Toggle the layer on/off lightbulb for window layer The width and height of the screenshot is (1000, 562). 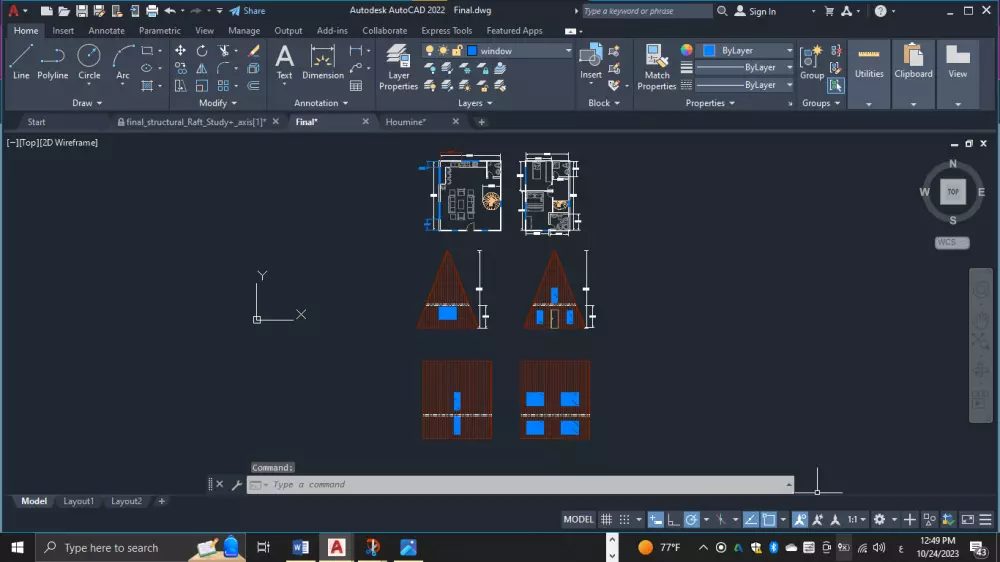tap(429, 50)
